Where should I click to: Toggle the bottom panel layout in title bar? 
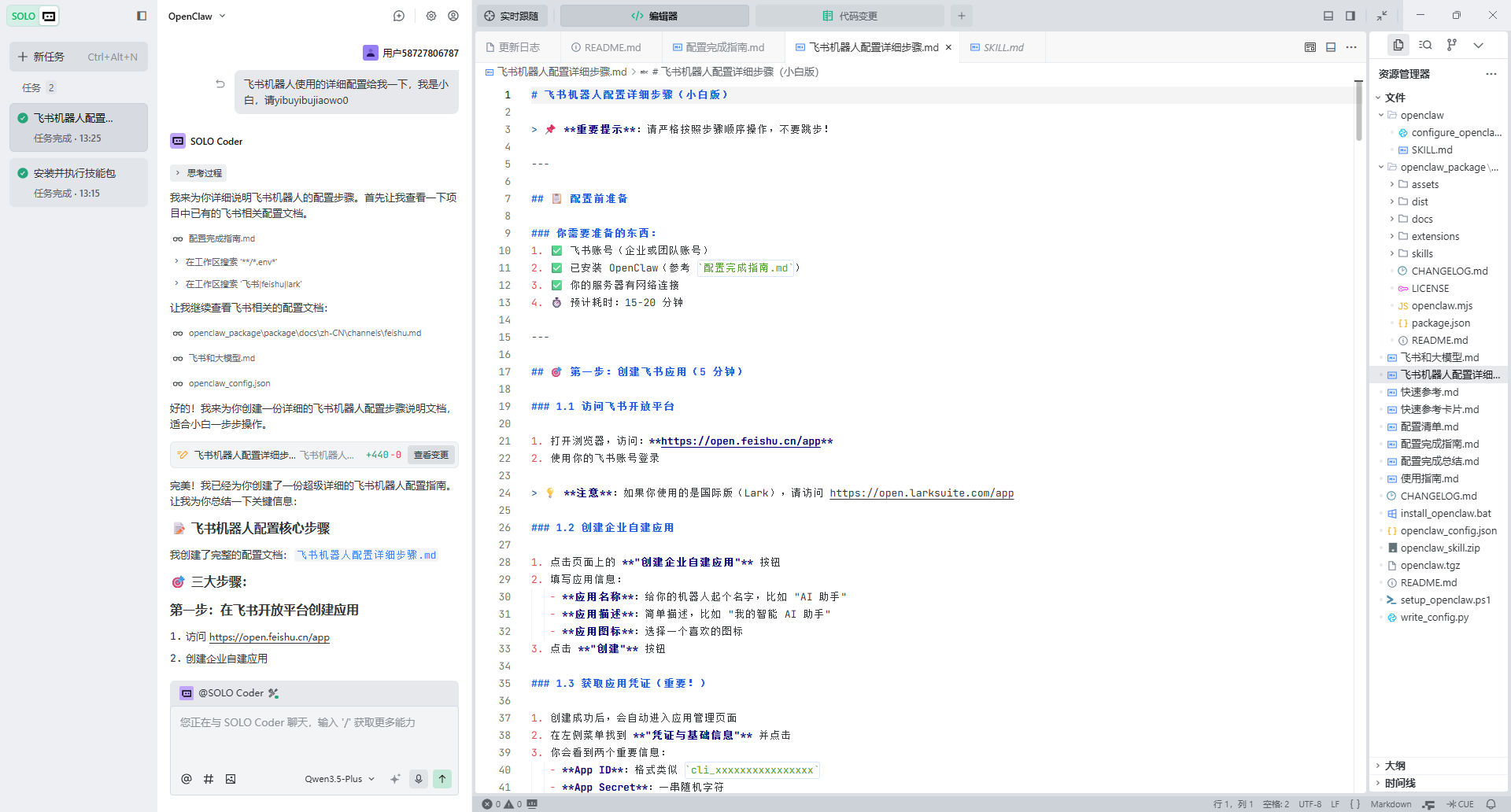pos(1328,16)
